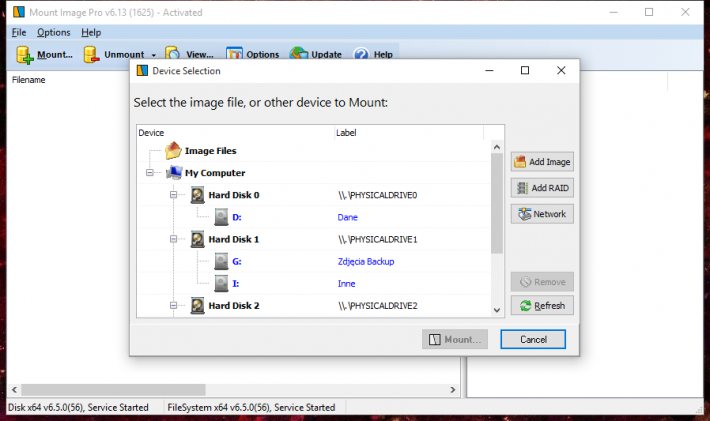Click the Help question mark toolbar icon
The height and width of the screenshot is (421, 710).
pyautogui.click(x=361, y=54)
